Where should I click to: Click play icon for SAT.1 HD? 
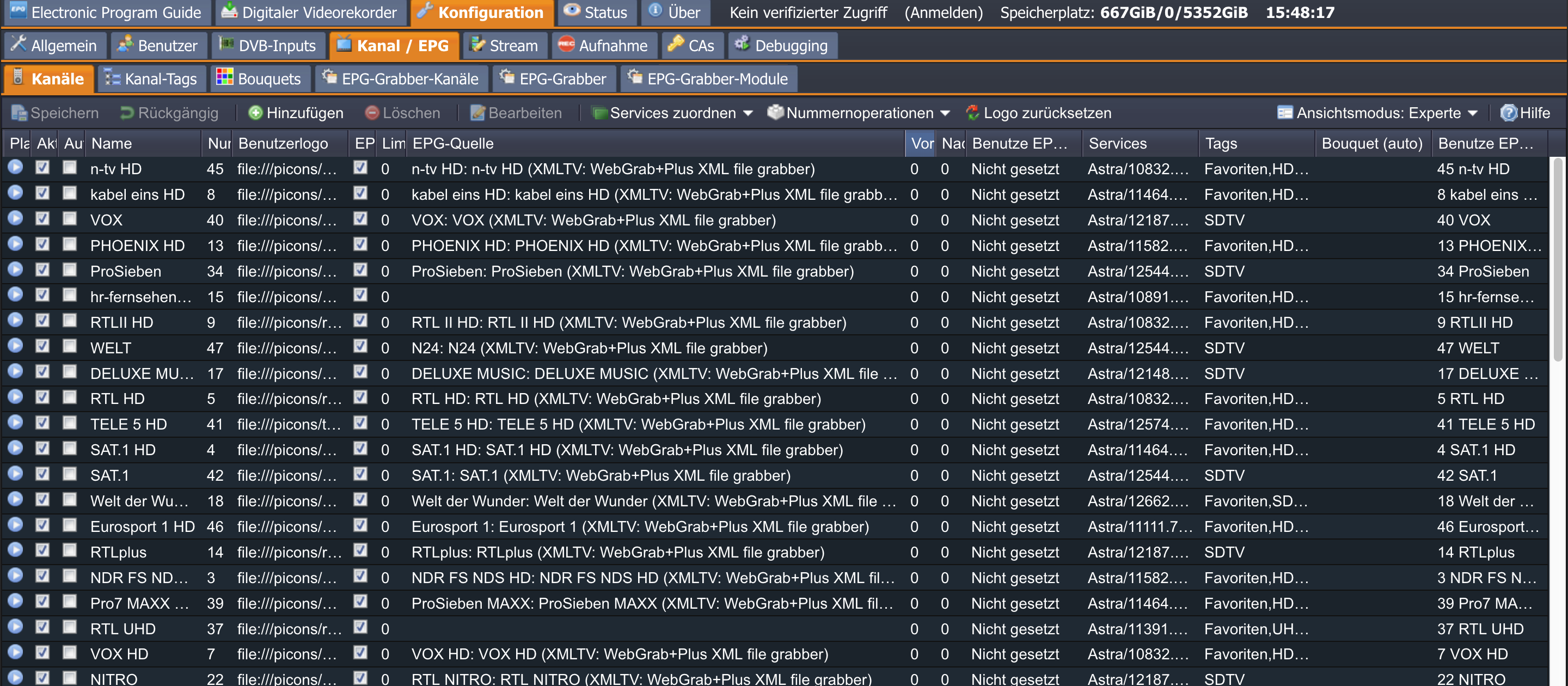pyautogui.click(x=15, y=449)
